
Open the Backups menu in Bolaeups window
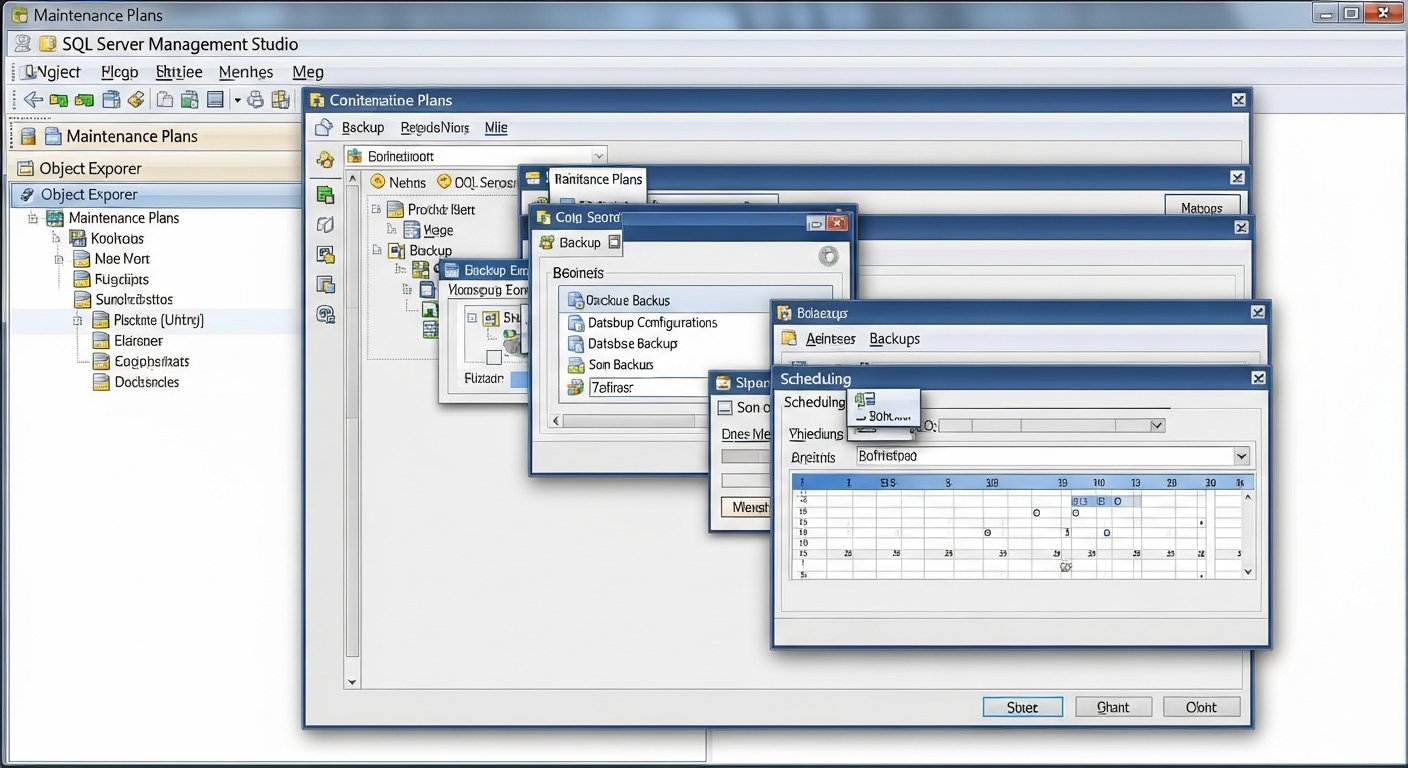[894, 339]
